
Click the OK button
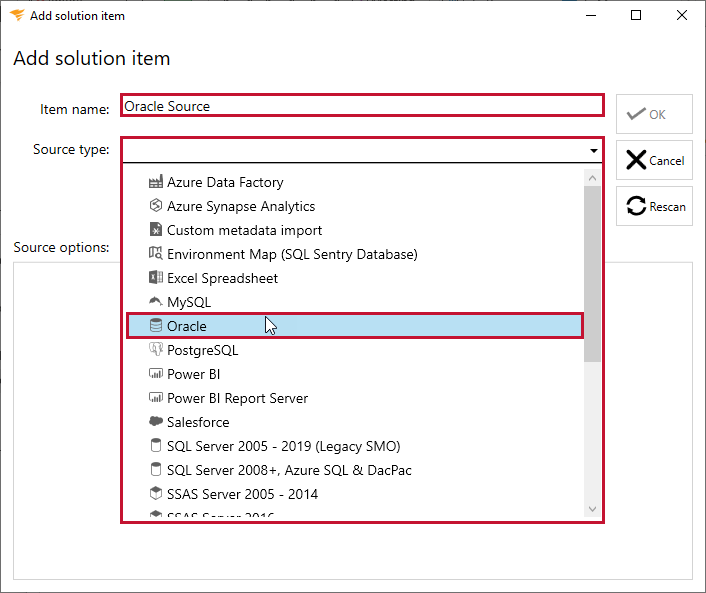[654, 114]
